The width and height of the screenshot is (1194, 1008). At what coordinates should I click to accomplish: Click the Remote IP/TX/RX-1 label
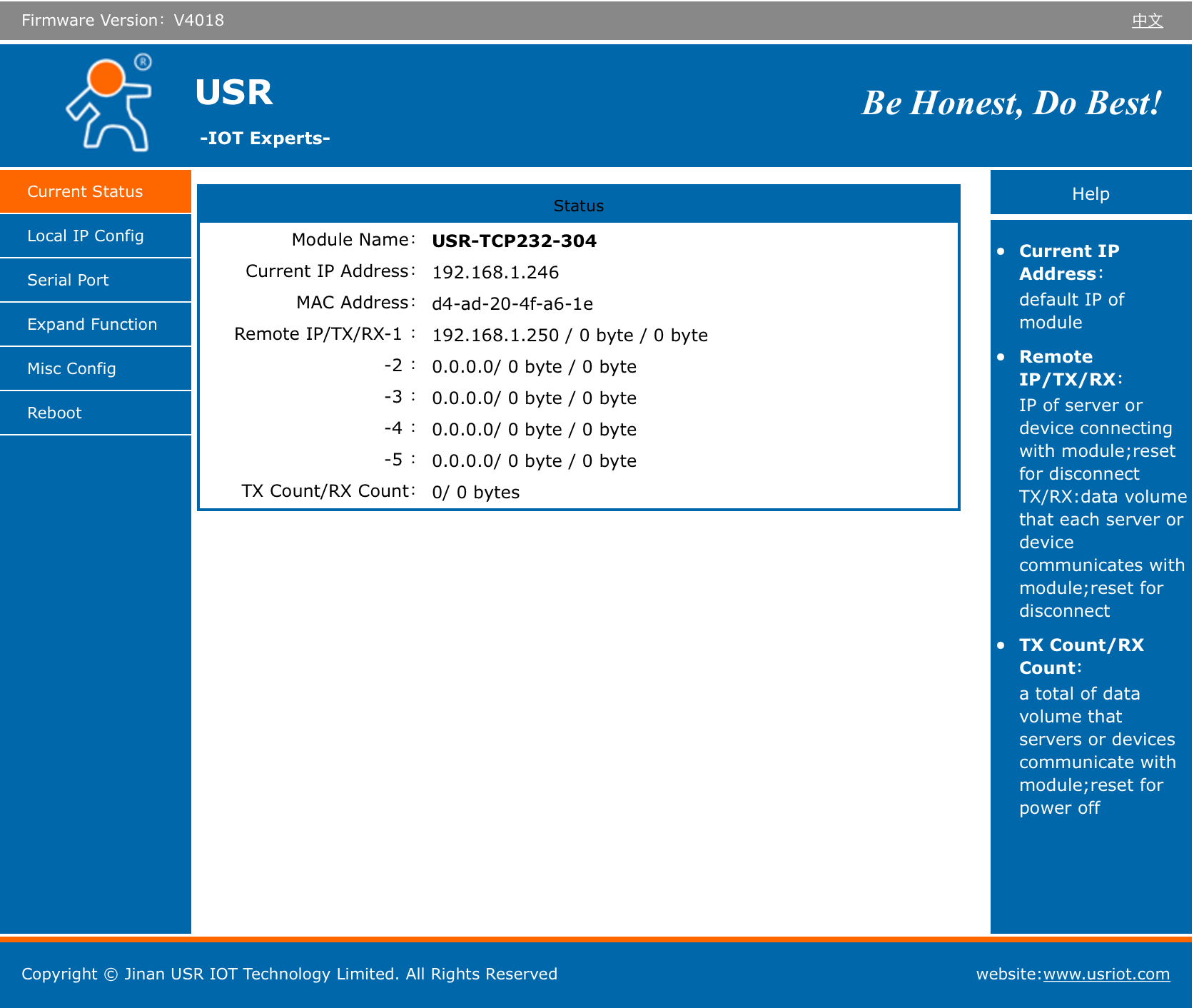coord(325,334)
